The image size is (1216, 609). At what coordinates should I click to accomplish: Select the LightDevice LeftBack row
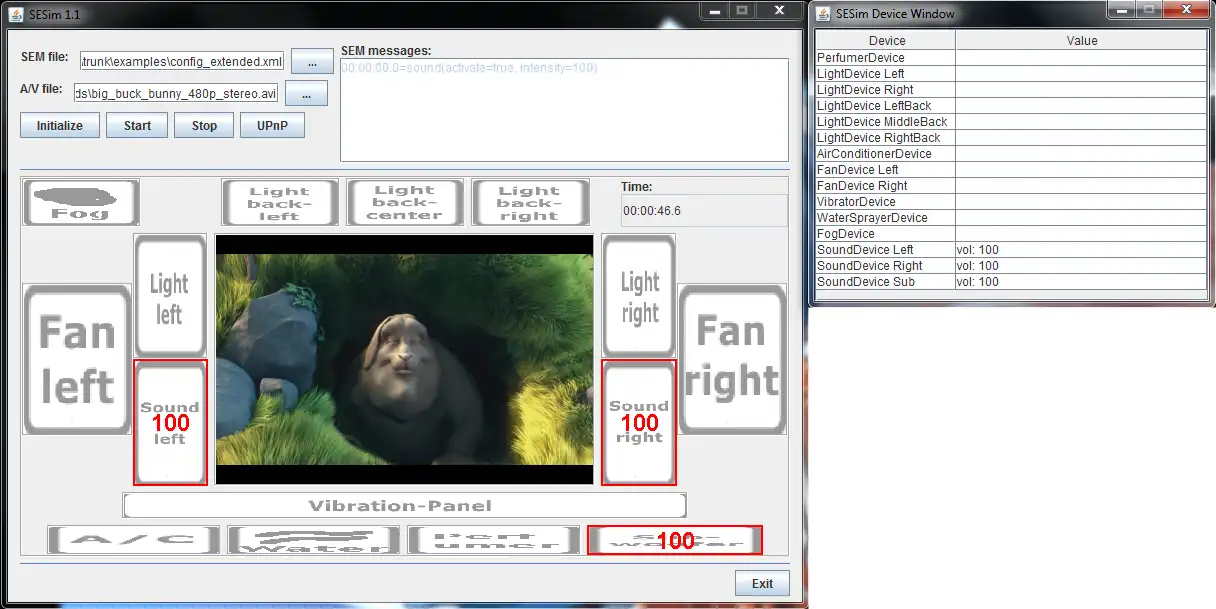(1012, 106)
